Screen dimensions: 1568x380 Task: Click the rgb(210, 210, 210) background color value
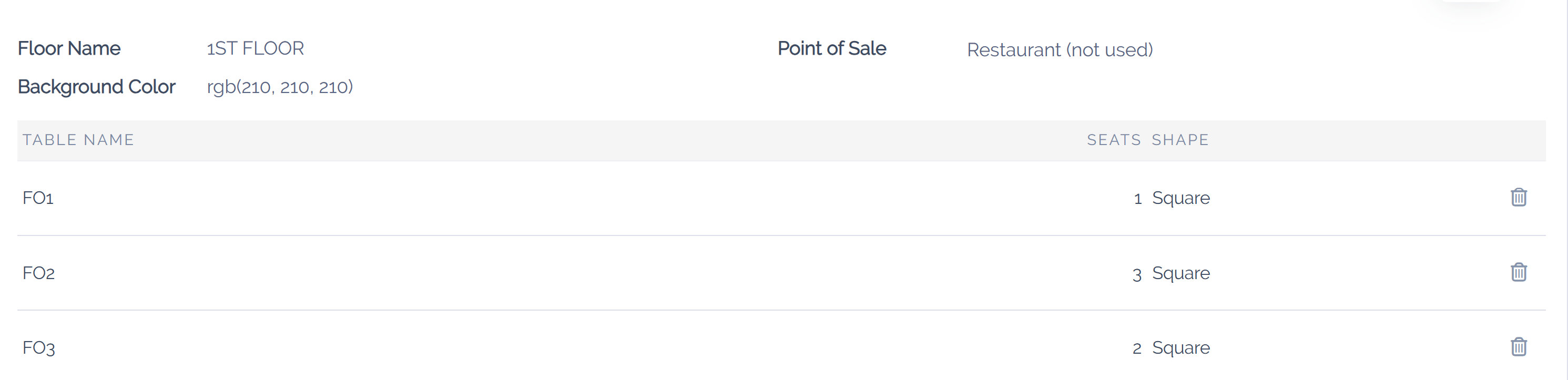[279, 87]
